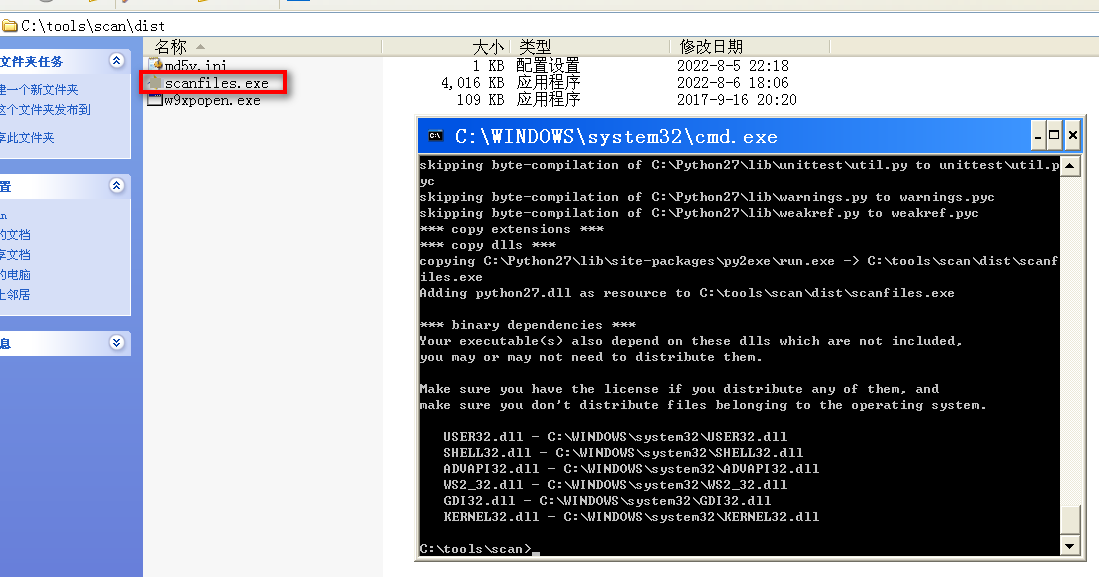Click the cmd scrollbar down arrow

coord(1070,546)
